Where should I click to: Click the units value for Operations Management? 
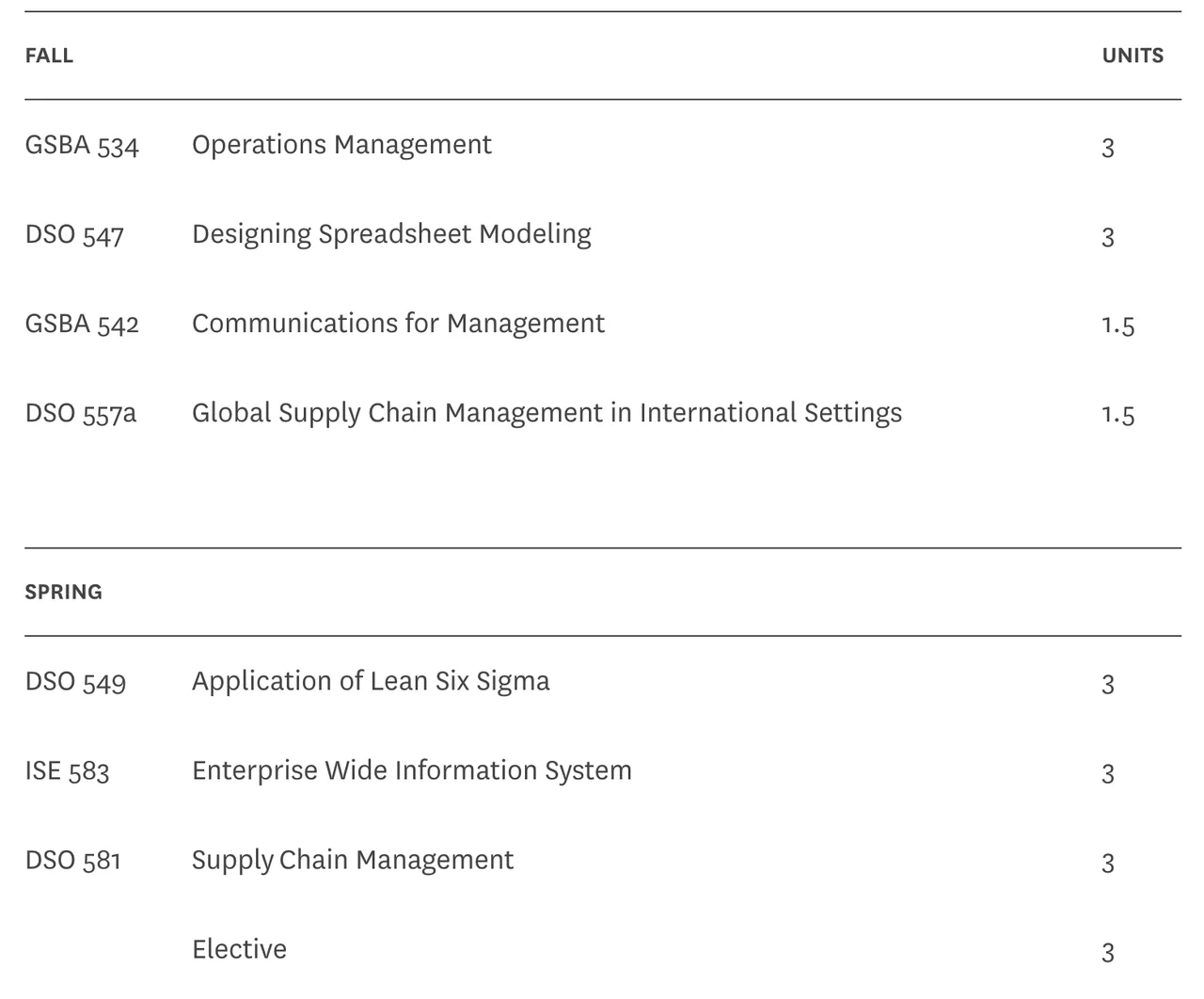point(1108,148)
